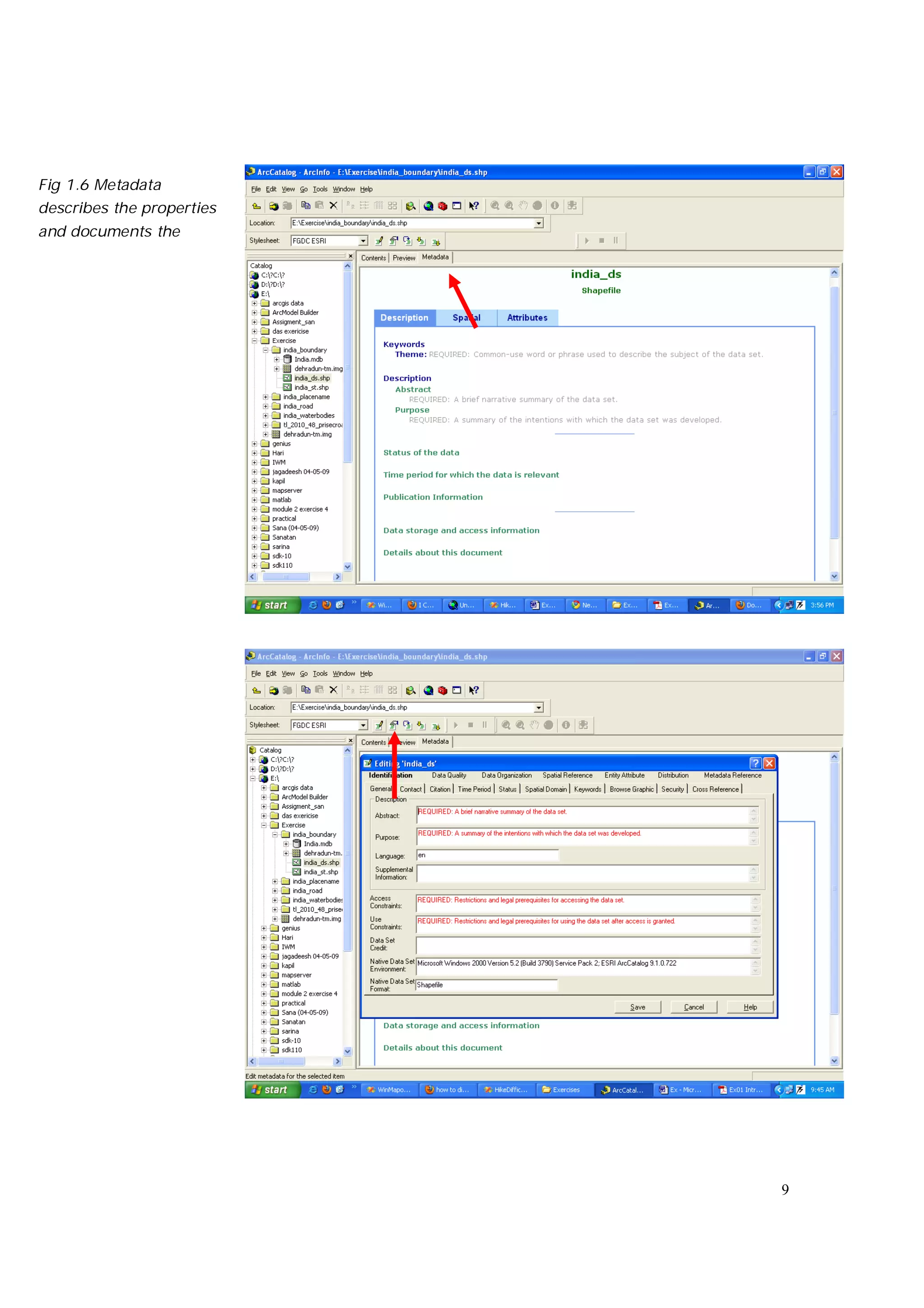The image size is (924, 1308).
Task: Click Cancel button in Editing dialog
Action: coord(694,1007)
